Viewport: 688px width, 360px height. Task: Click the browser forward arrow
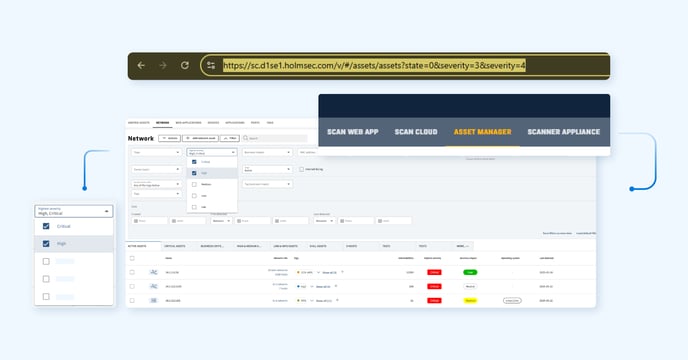[x=163, y=65]
